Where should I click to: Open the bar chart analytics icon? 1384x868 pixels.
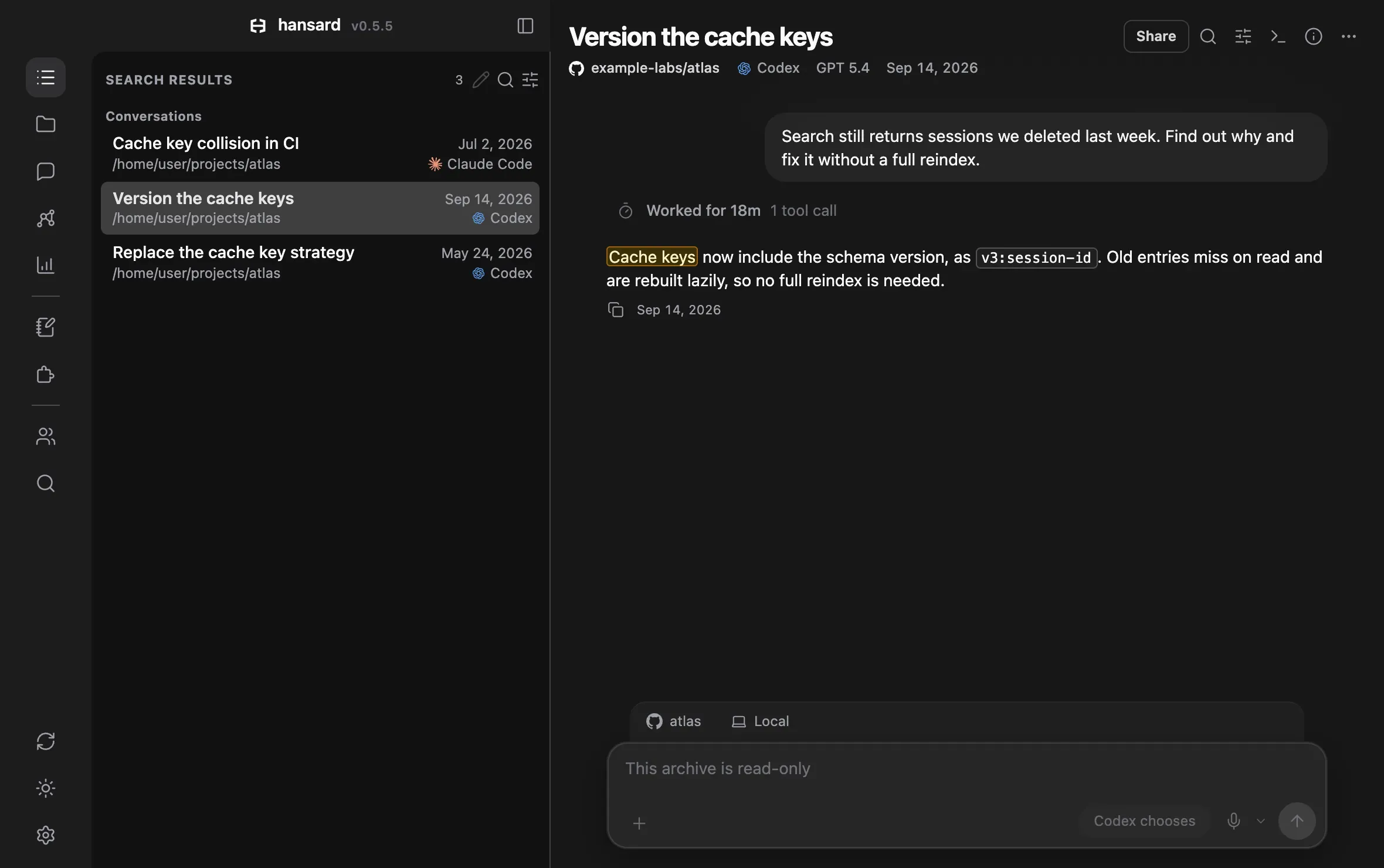(x=46, y=265)
